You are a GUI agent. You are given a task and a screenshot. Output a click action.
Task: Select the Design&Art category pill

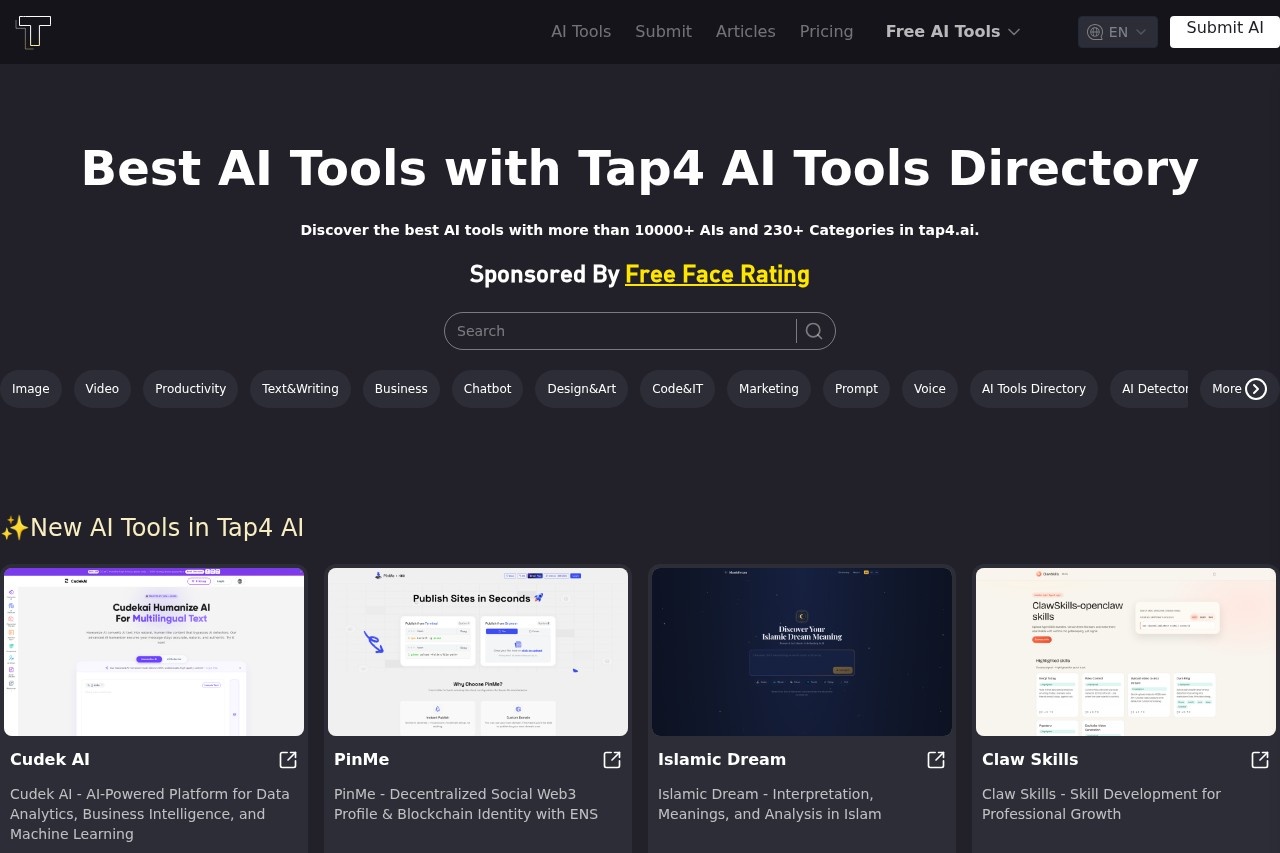click(581, 389)
